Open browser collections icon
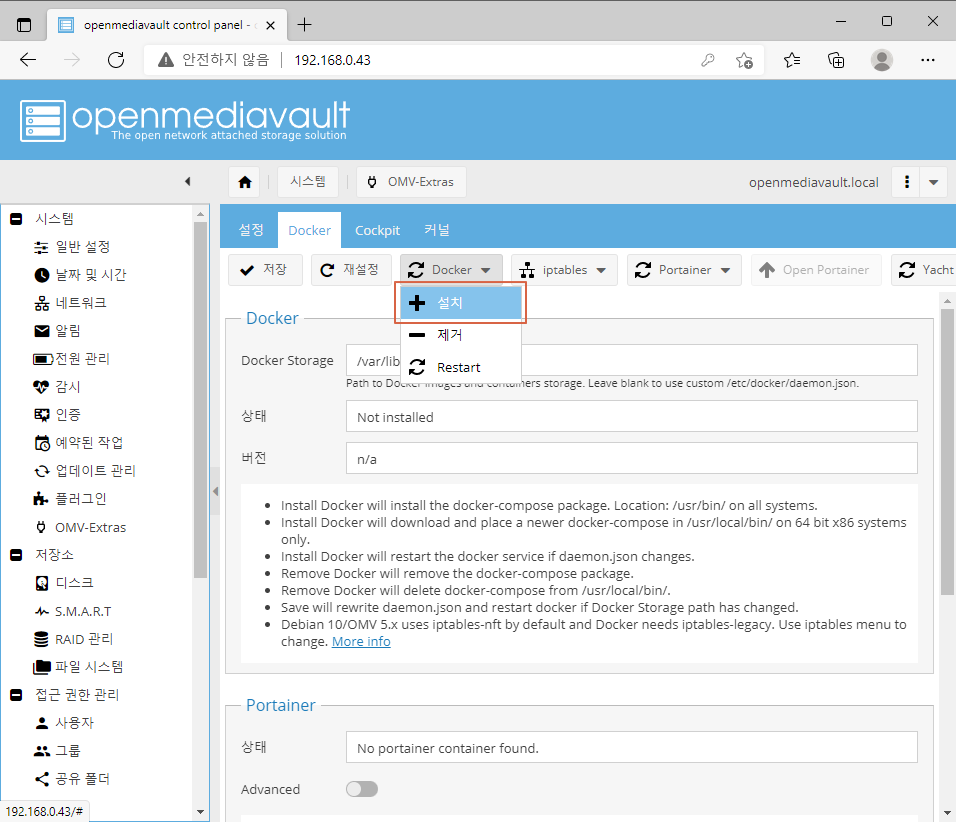Image resolution: width=956 pixels, height=822 pixels. click(836, 60)
